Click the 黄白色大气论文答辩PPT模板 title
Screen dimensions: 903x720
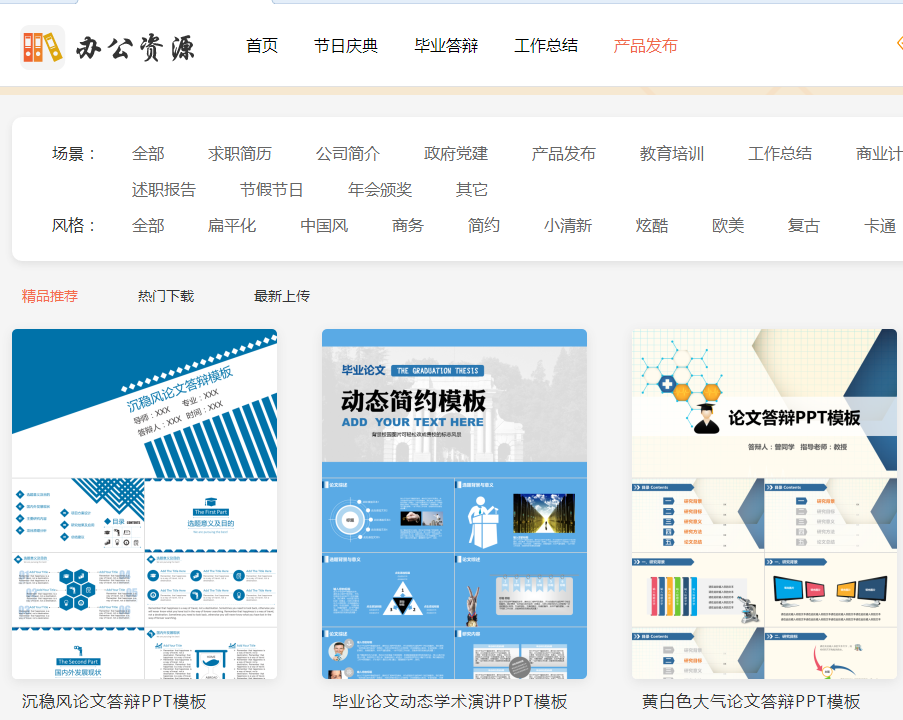[x=751, y=702]
